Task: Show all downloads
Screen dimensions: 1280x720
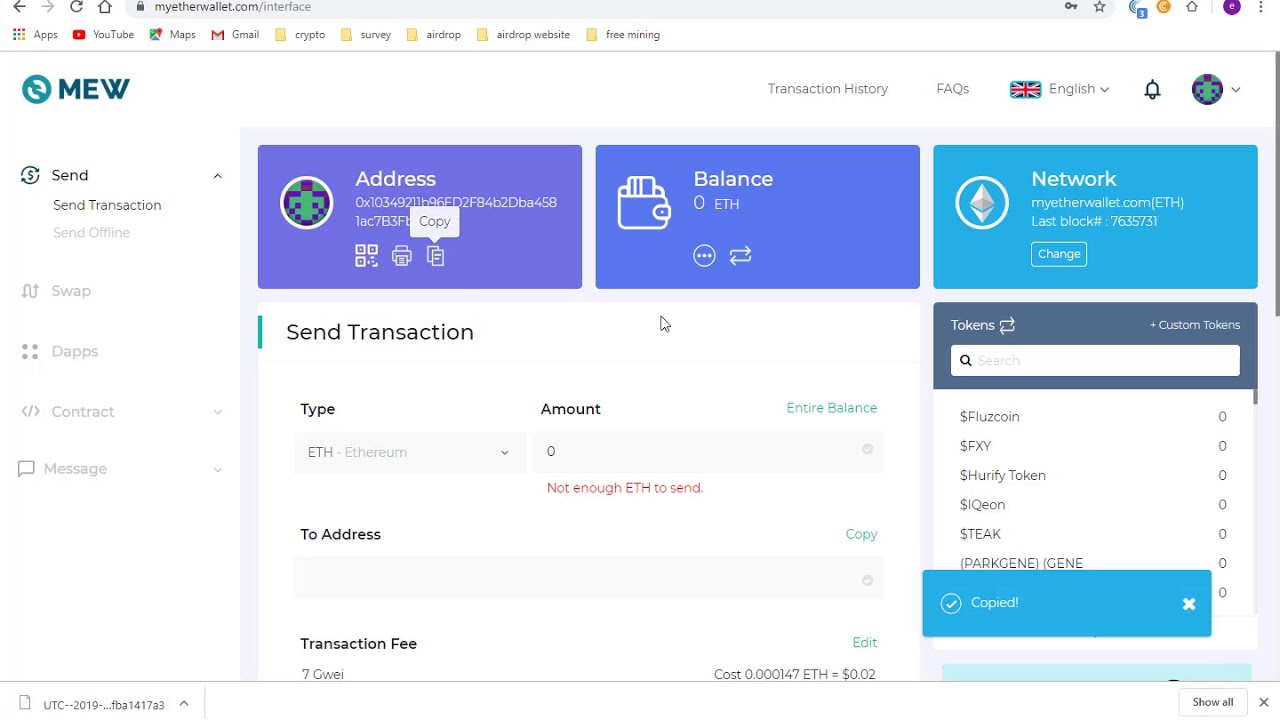Action: click(1213, 702)
